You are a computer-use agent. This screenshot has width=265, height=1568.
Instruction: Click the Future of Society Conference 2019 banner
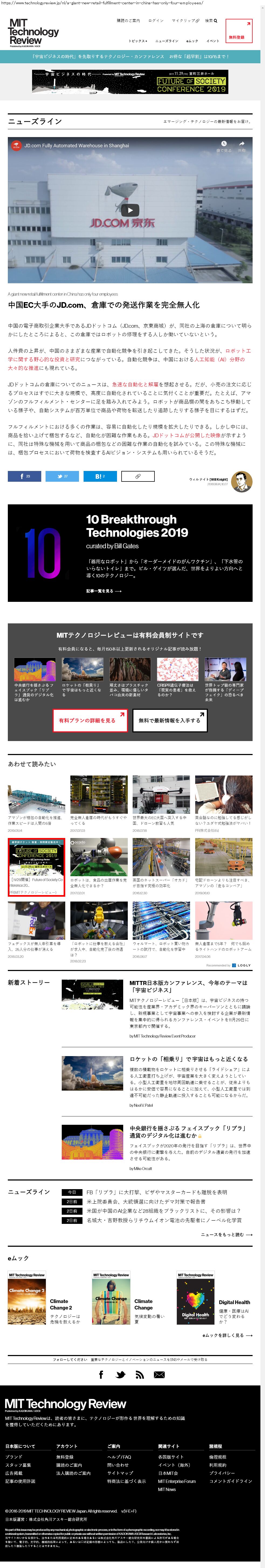(130, 82)
